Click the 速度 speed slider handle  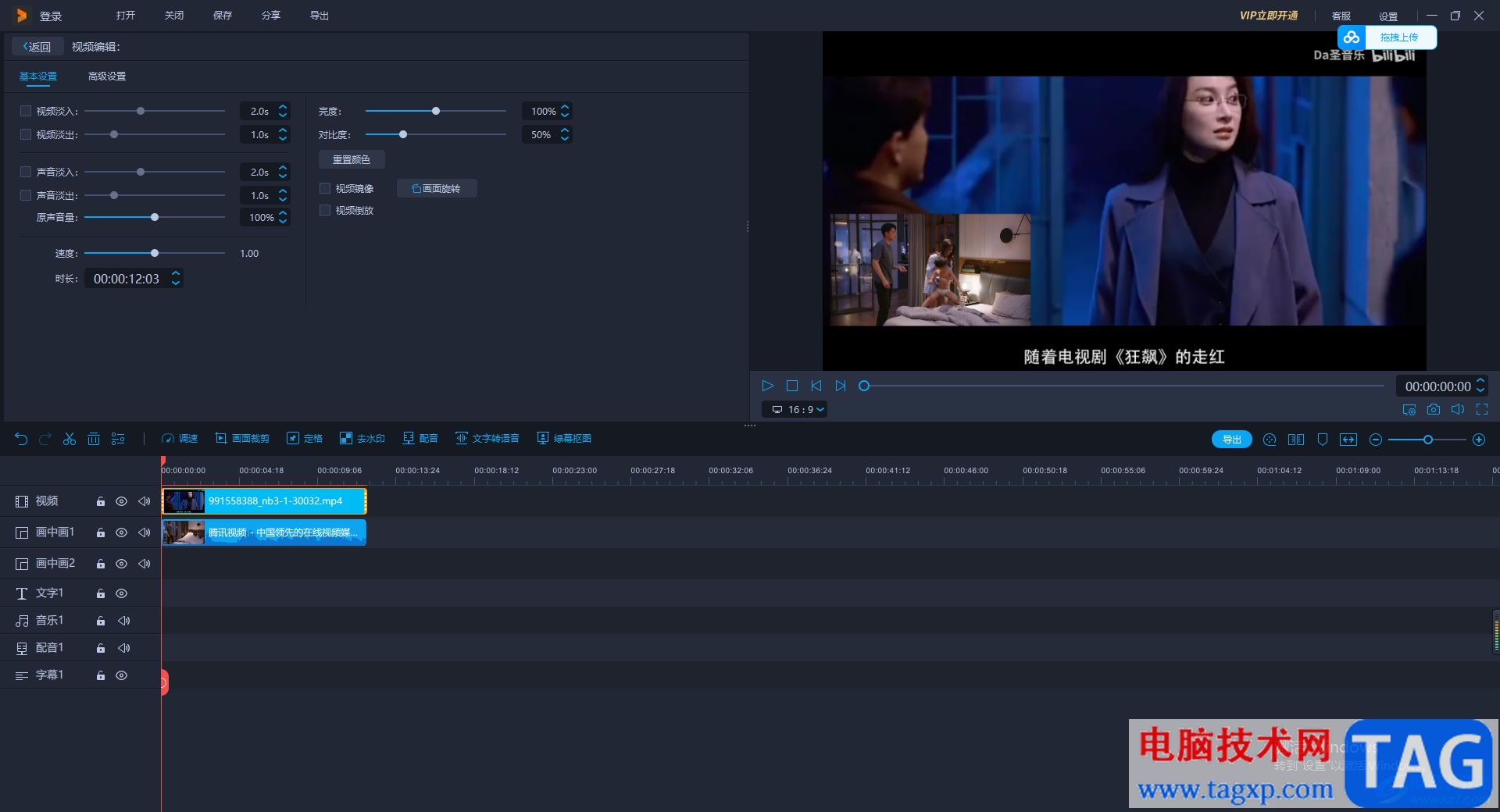click(x=155, y=253)
